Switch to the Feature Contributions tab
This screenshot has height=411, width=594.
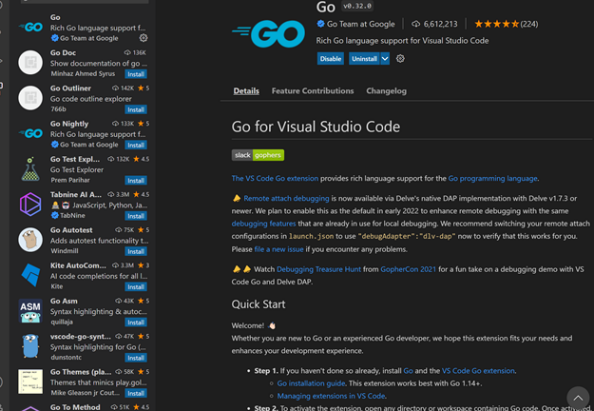(x=313, y=91)
